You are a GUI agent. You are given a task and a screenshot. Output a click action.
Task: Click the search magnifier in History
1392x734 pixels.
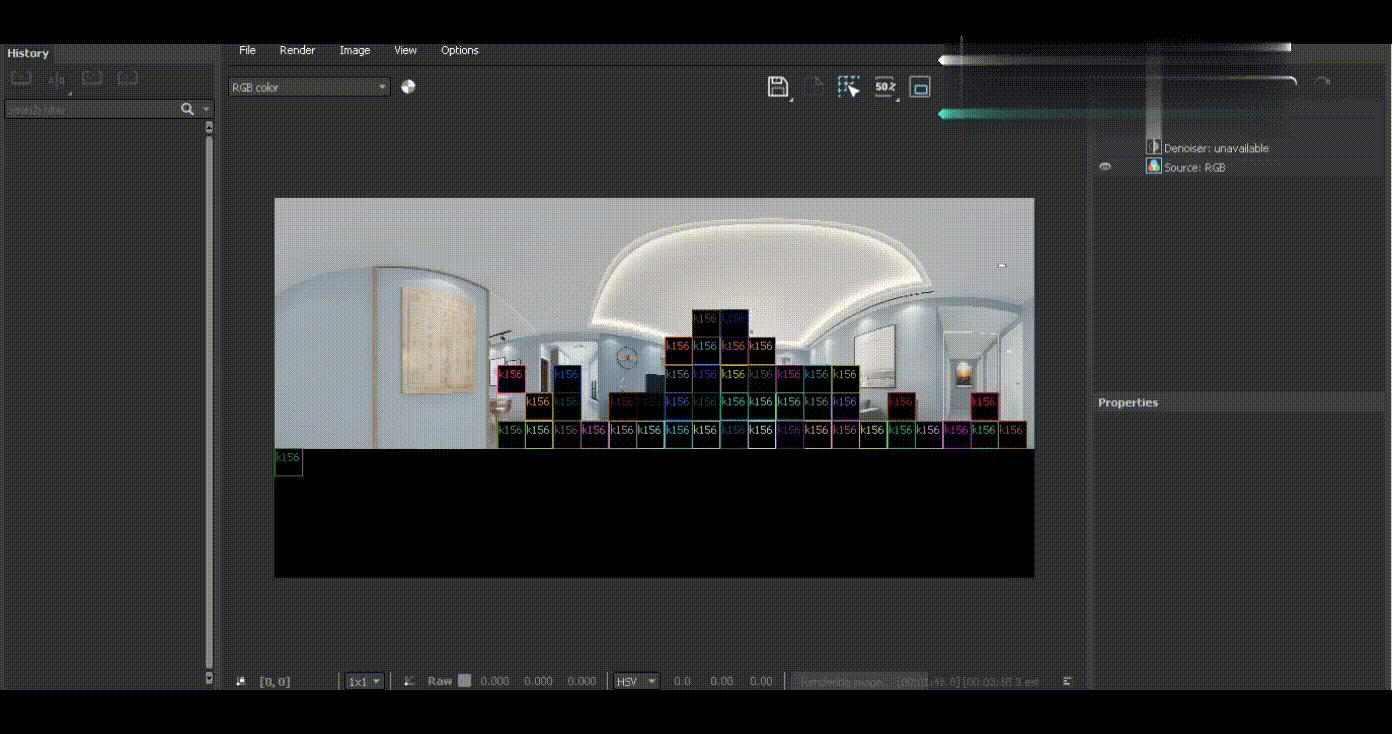point(187,109)
